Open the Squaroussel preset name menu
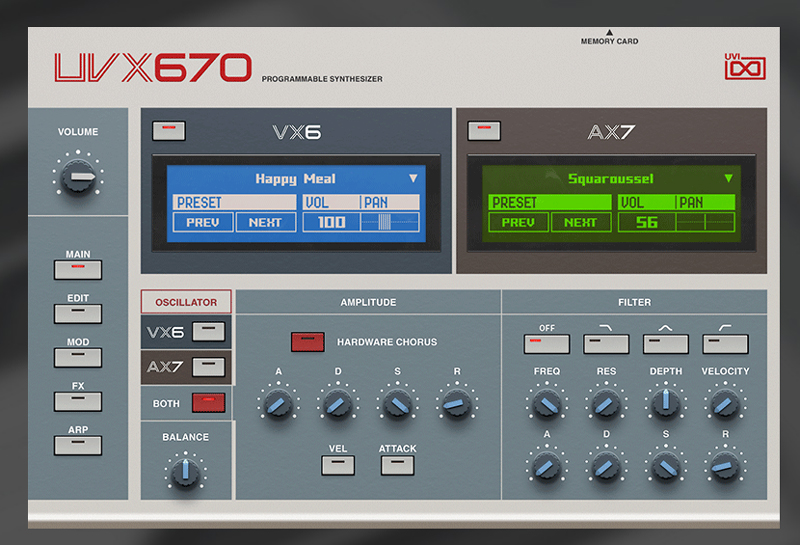800x545 pixels. tap(611, 179)
